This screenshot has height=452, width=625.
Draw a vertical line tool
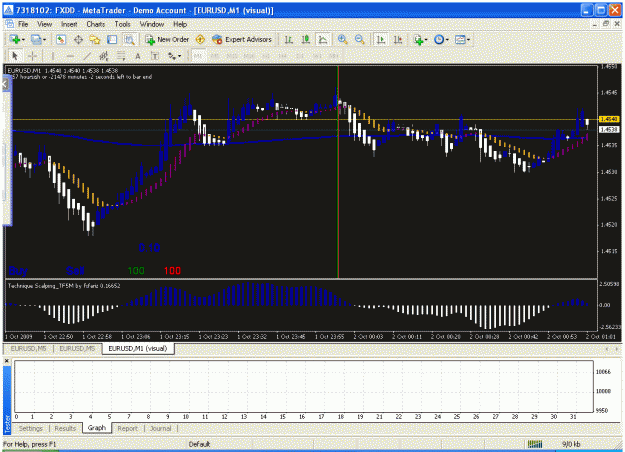[x=52, y=56]
